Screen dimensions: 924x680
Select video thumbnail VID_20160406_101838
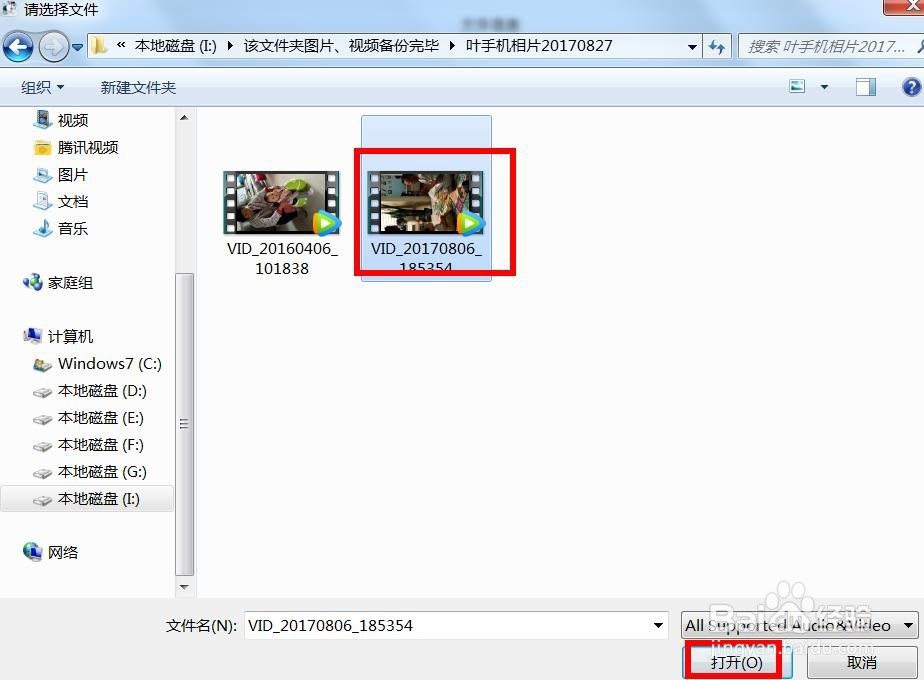(282, 203)
